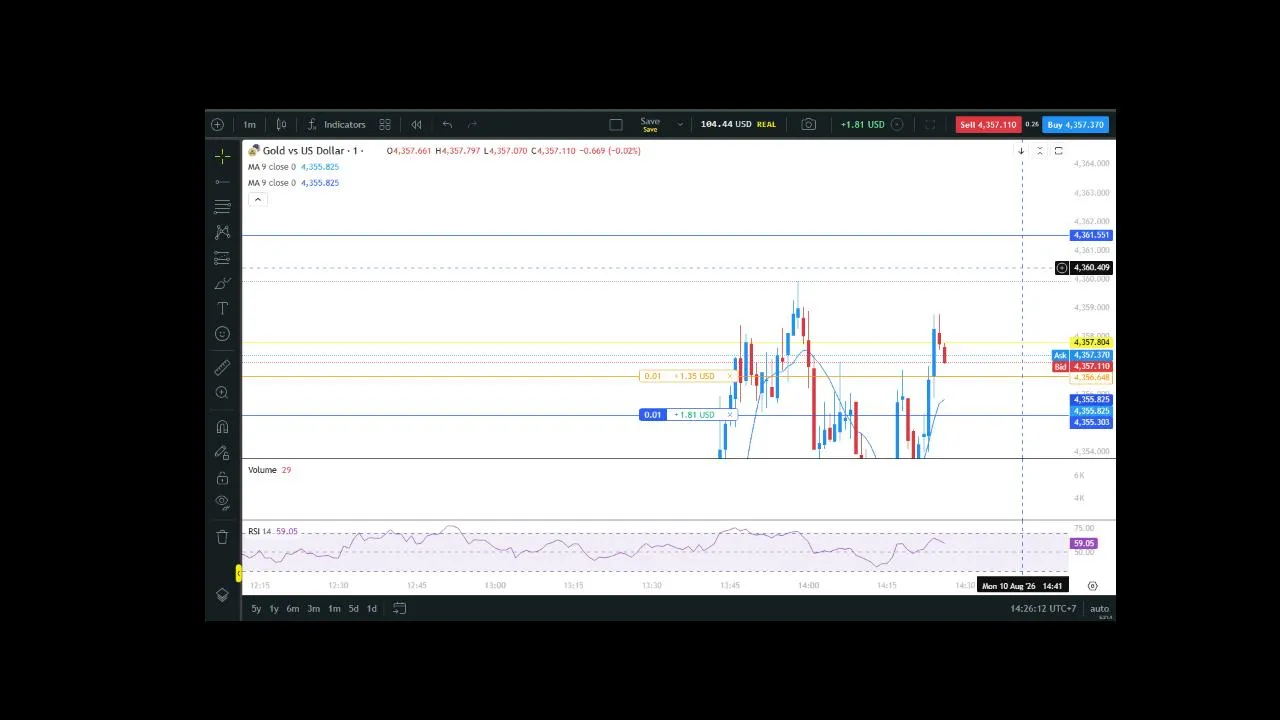This screenshot has height=720, width=1280.
Task: Select the 1y time range
Action: point(273,609)
